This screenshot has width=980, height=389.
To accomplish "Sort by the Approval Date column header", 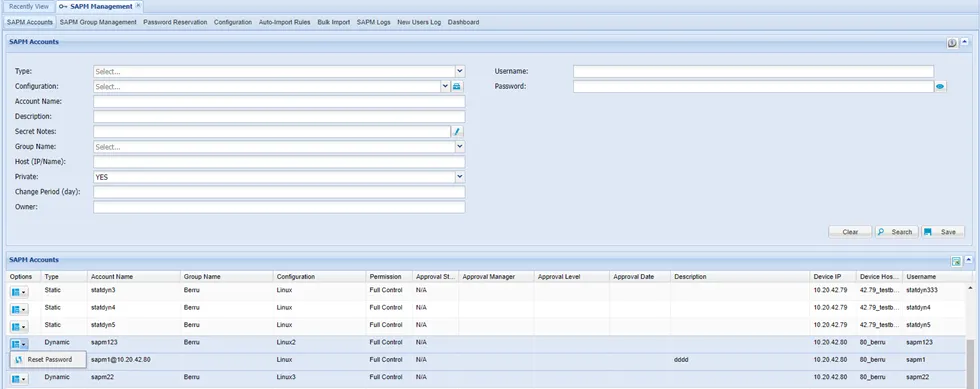I will (x=641, y=276).
